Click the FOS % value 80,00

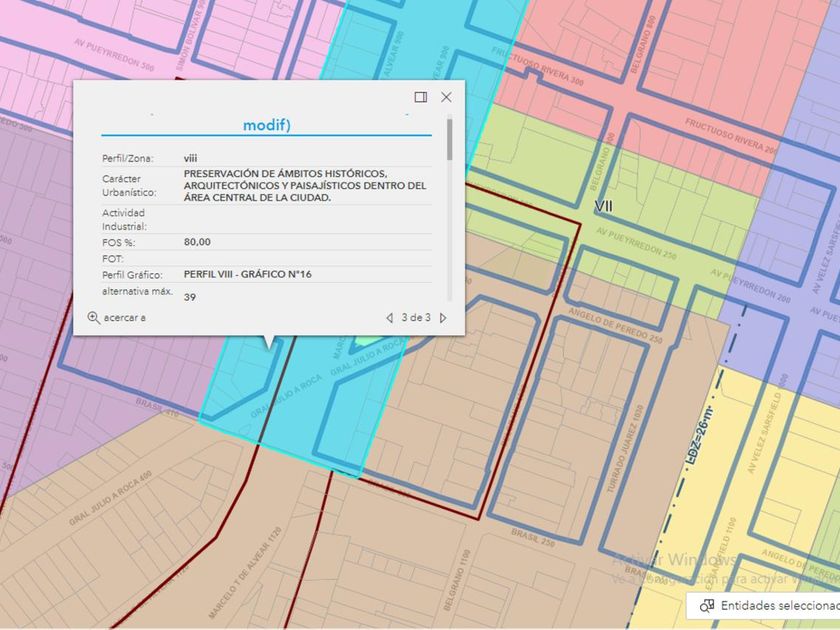coord(197,242)
